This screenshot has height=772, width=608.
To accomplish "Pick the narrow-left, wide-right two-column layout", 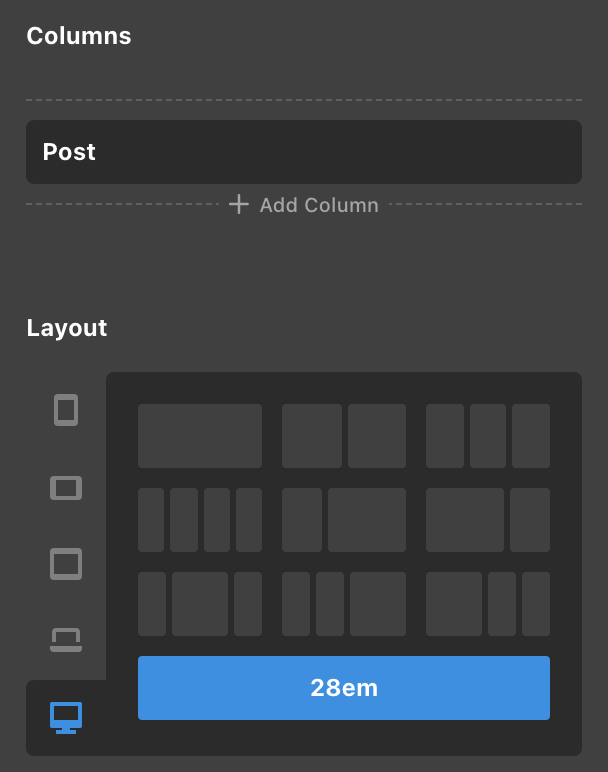I will coord(344,520).
